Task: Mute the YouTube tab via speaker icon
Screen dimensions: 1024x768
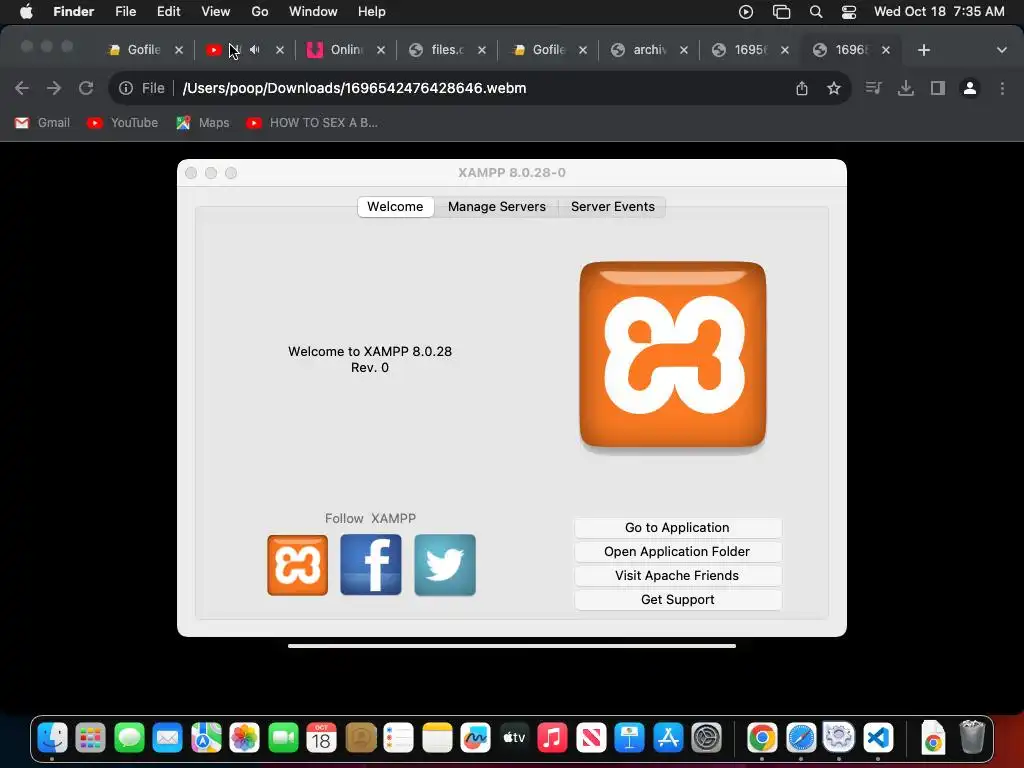Action: (x=255, y=50)
